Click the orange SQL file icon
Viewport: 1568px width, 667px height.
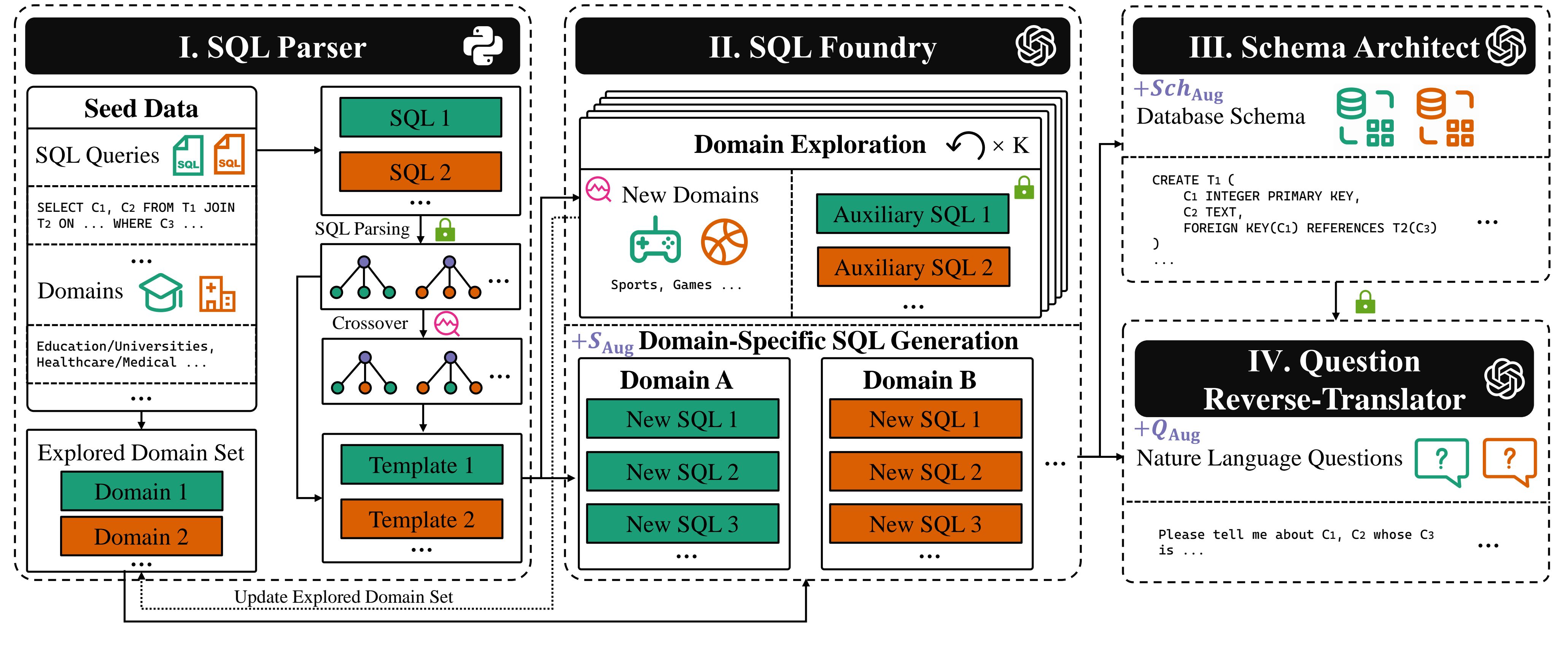[x=229, y=154]
